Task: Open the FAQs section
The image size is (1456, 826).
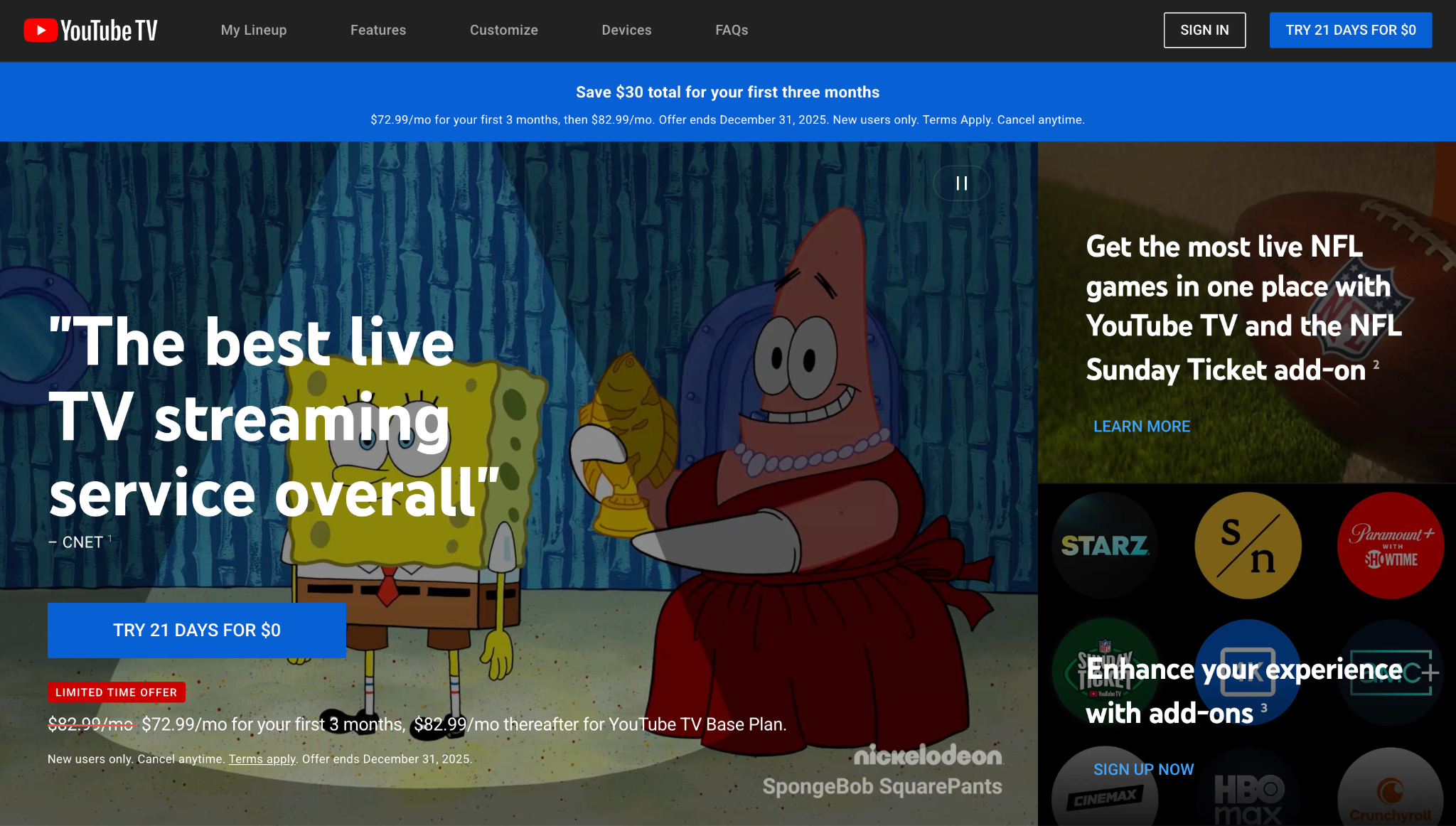Action: pyautogui.click(x=732, y=30)
